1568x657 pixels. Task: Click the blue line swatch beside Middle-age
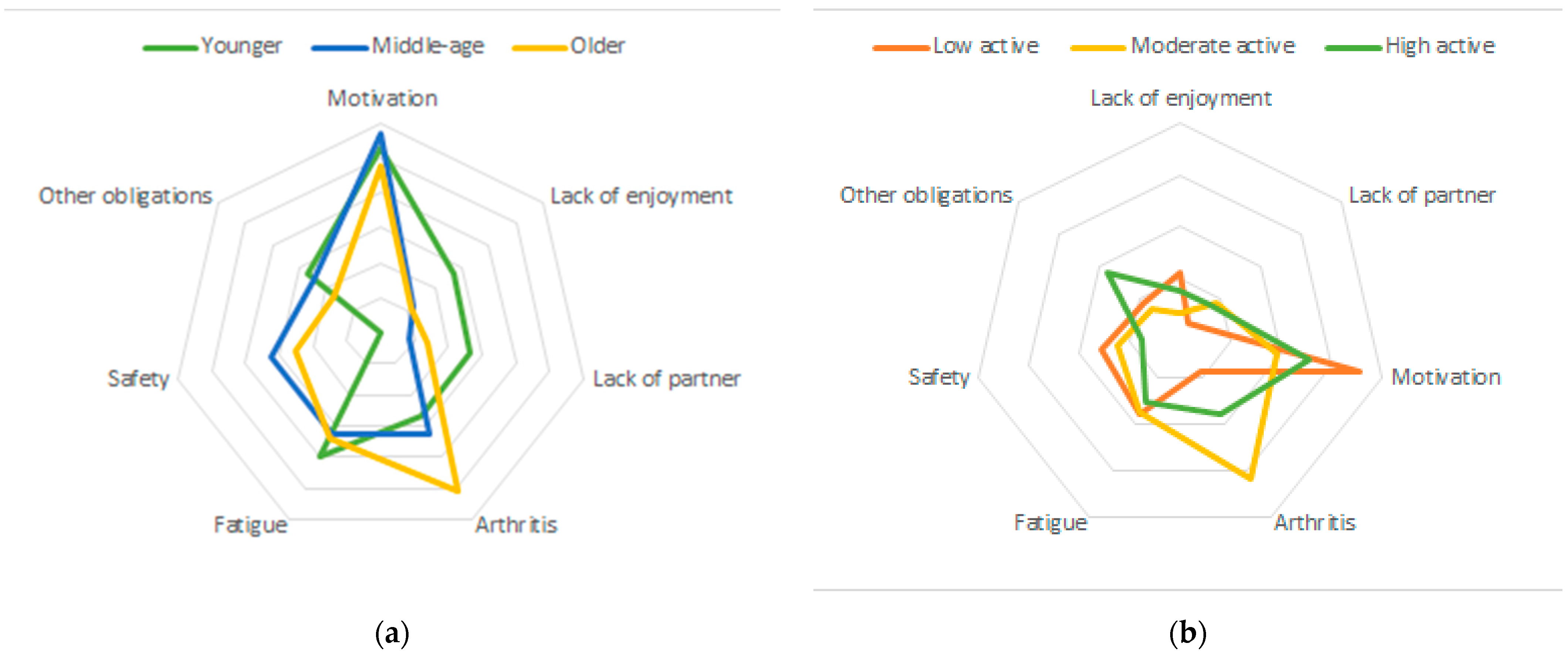coord(340,47)
